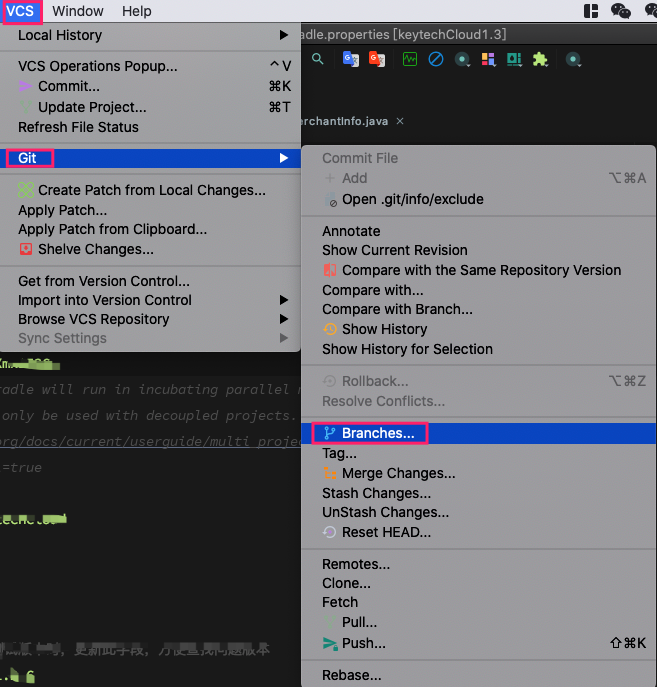Screen dimensions: 657x687
Task: Expand Import into Version Control arrow
Action: point(284,300)
